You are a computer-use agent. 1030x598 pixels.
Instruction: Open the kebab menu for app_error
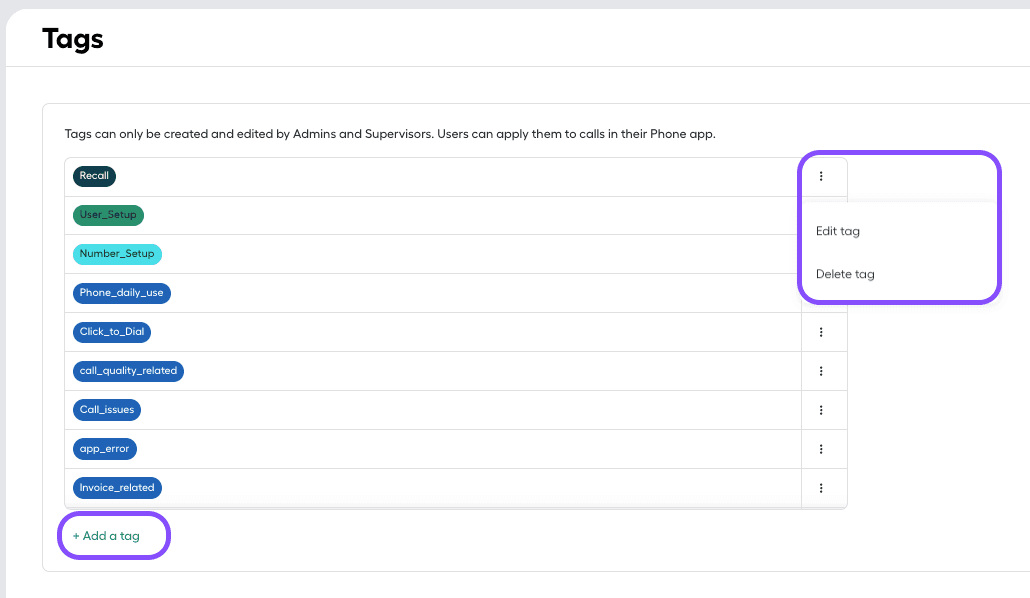pos(822,449)
